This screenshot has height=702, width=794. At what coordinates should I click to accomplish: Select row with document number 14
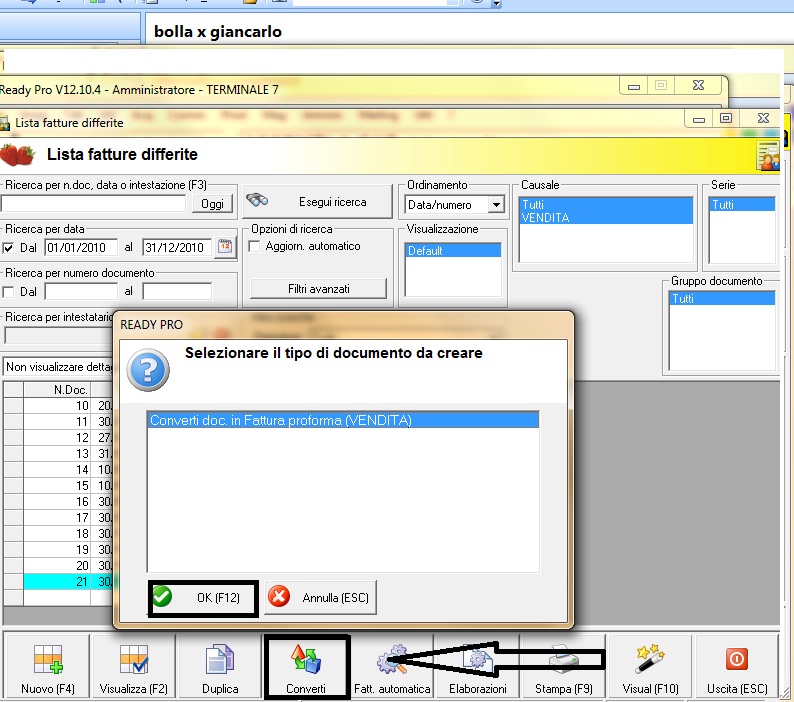[x=57, y=470]
